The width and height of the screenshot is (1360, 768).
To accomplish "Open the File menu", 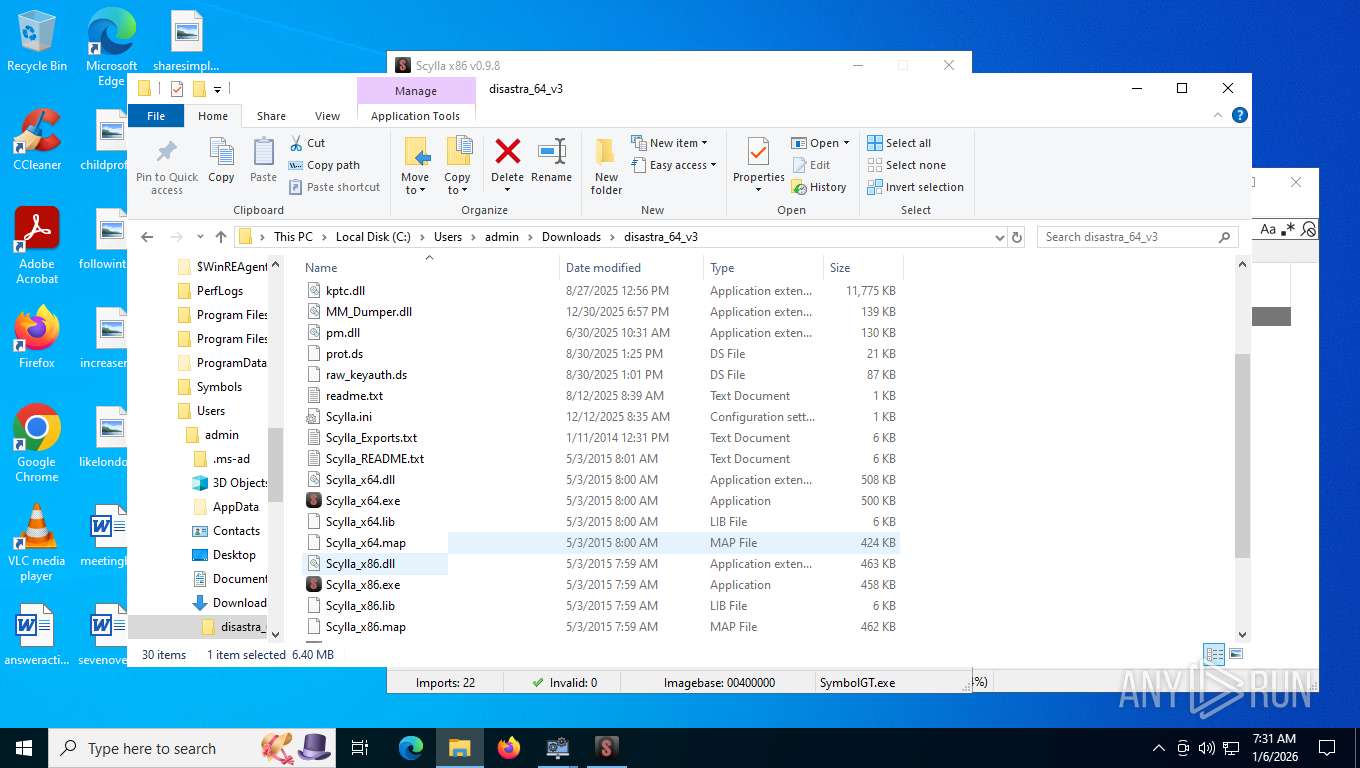I will pyautogui.click(x=156, y=116).
